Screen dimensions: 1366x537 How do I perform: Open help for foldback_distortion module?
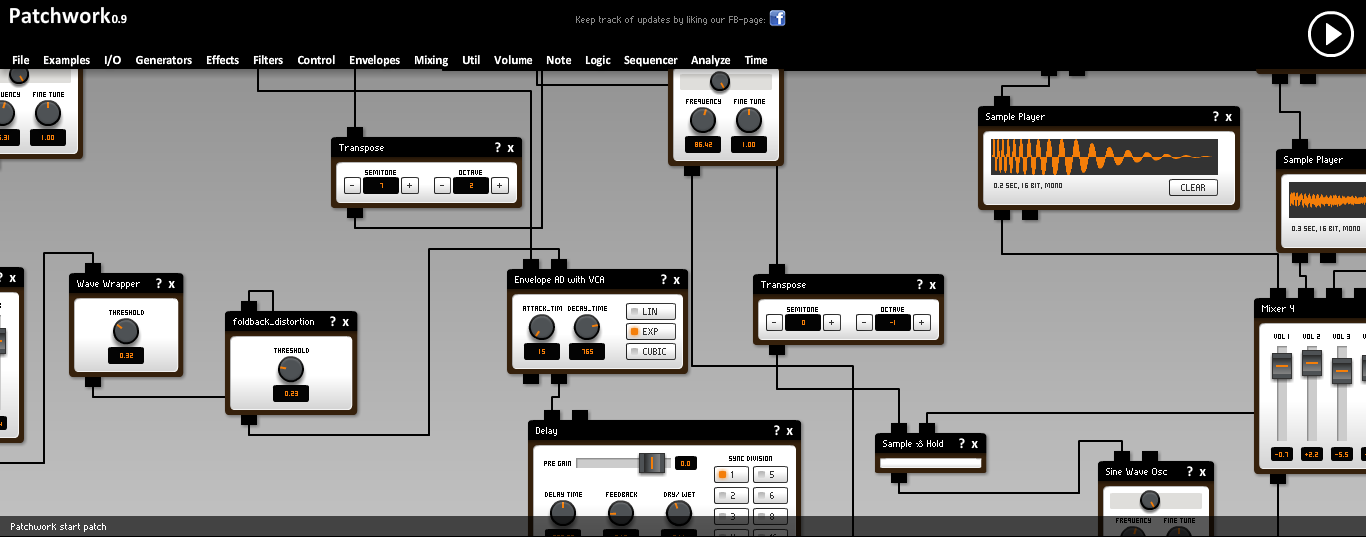333,322
